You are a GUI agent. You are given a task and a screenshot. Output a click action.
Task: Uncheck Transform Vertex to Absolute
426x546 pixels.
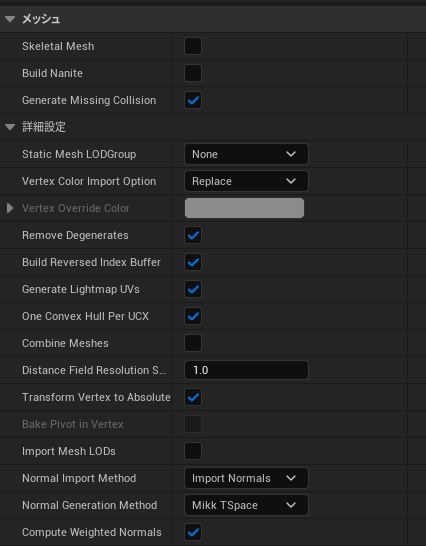click(193, 397)
